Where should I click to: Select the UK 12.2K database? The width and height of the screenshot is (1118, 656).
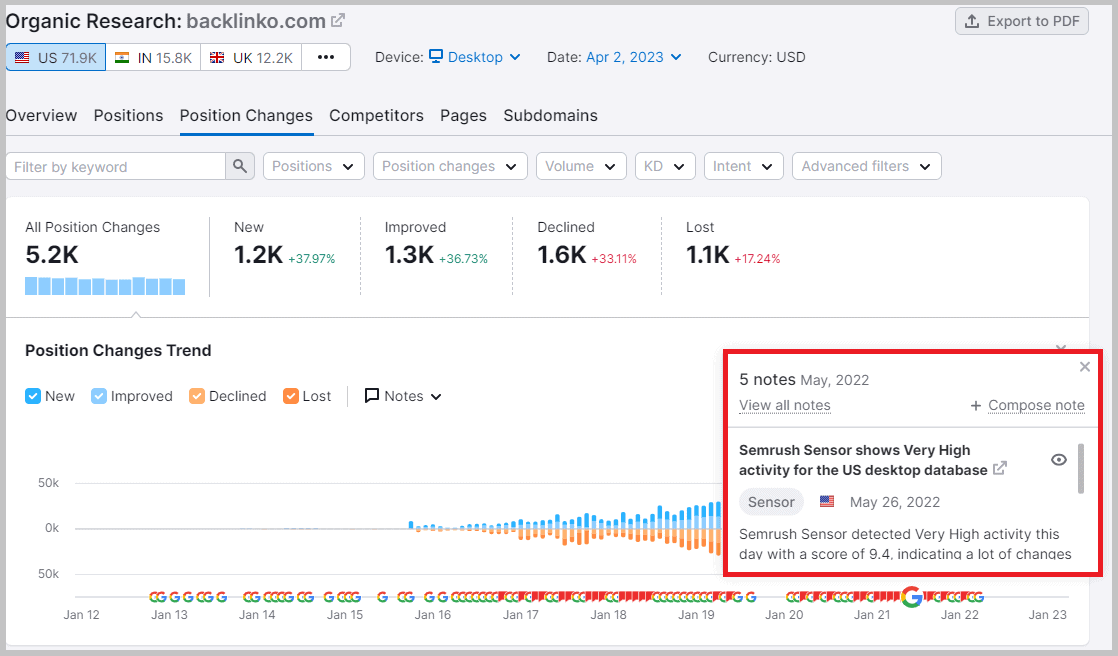tap(251, 58)
